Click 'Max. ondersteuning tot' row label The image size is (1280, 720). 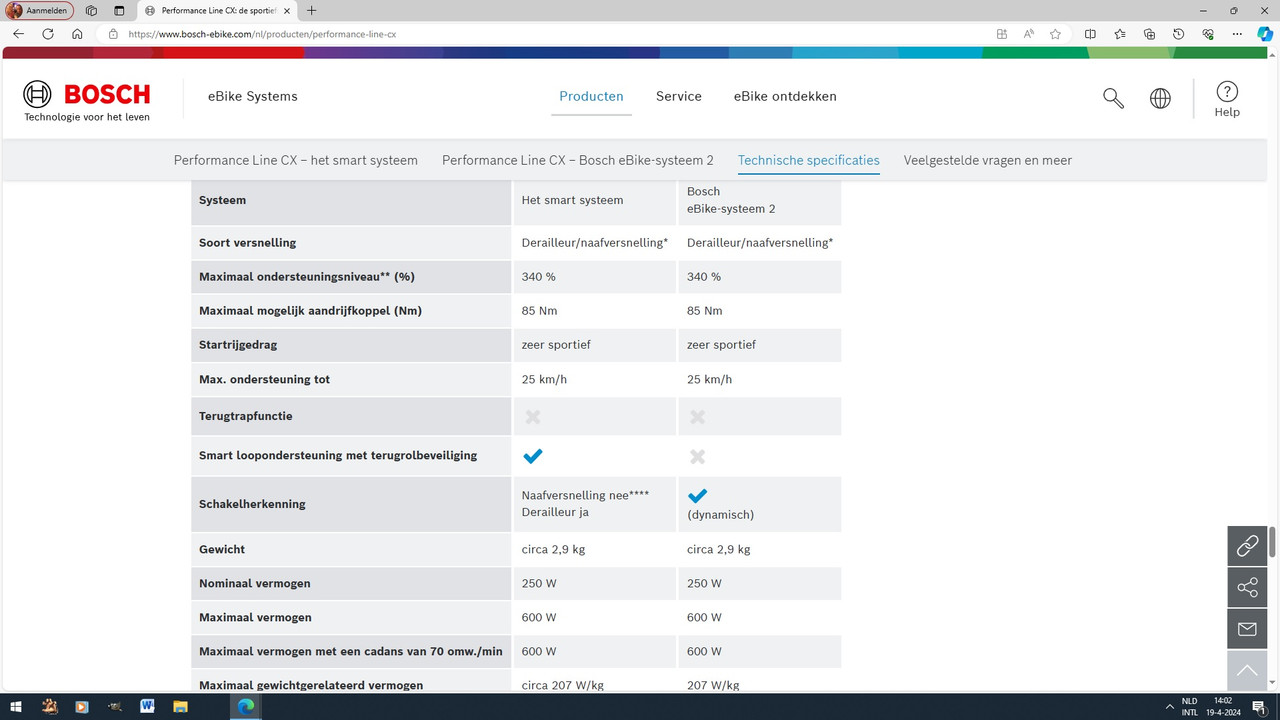[265, 380]
